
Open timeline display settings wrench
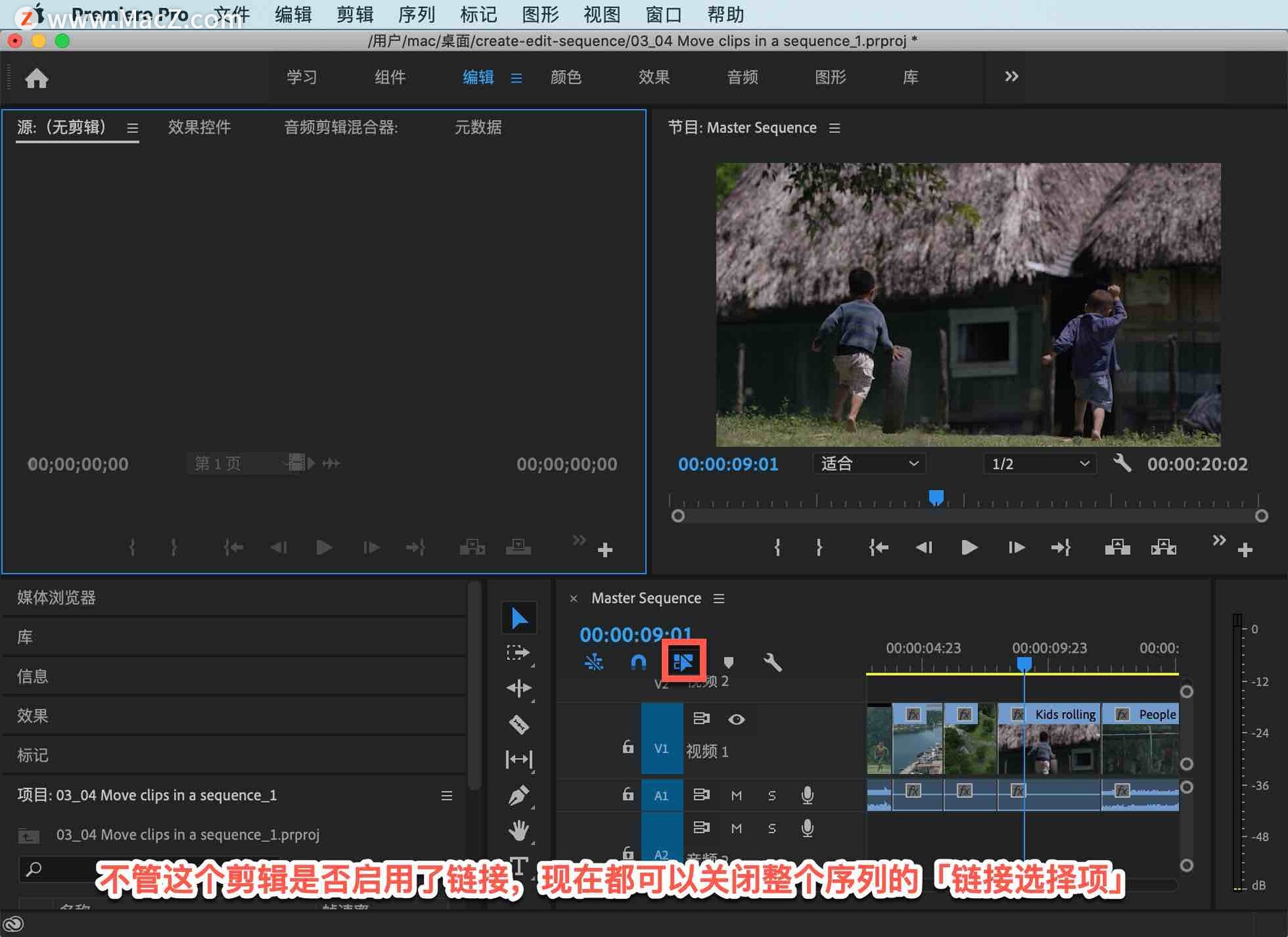pyautogui.click(x=773, y=663)
